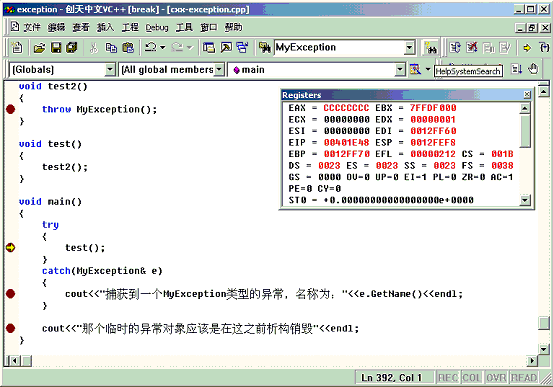The height and width of the screenshot is (387, 553).
Task: Expand the main function dropdown
Action: (400, 69)
